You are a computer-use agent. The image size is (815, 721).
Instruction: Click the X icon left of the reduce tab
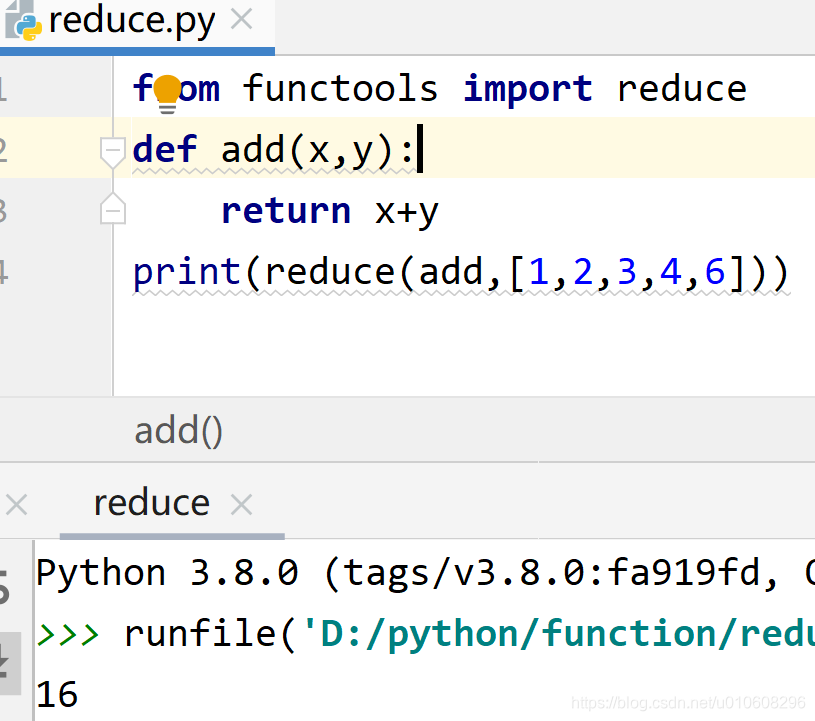16,503
